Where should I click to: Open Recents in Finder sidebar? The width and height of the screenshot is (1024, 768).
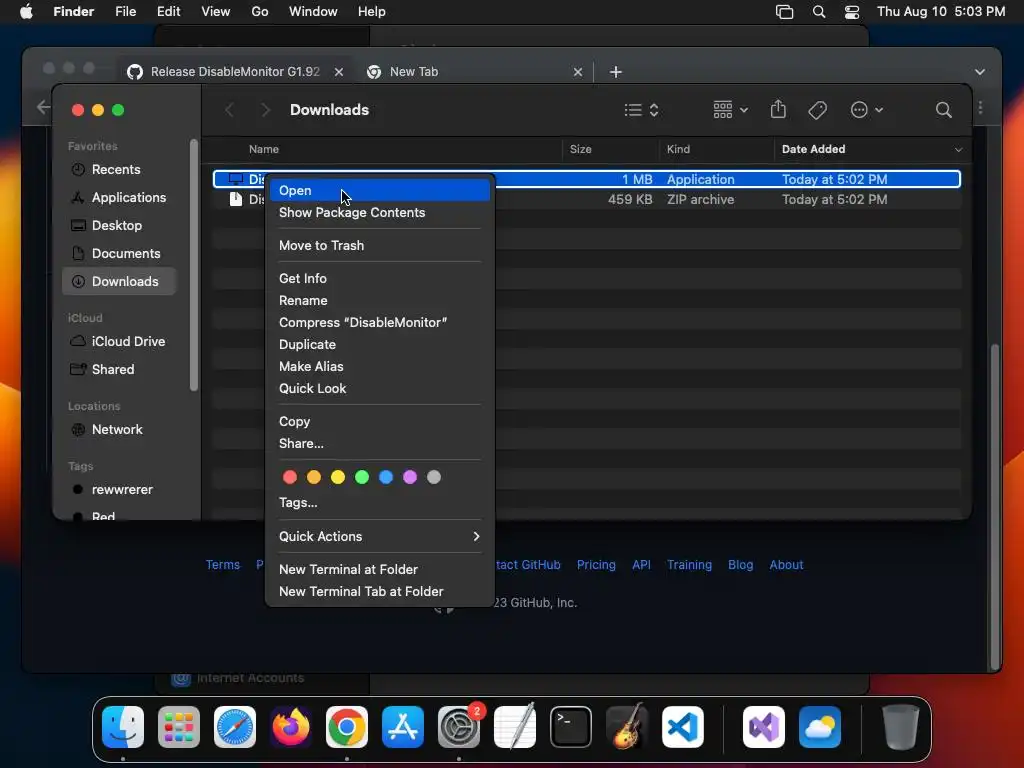[x=119, y=170]
